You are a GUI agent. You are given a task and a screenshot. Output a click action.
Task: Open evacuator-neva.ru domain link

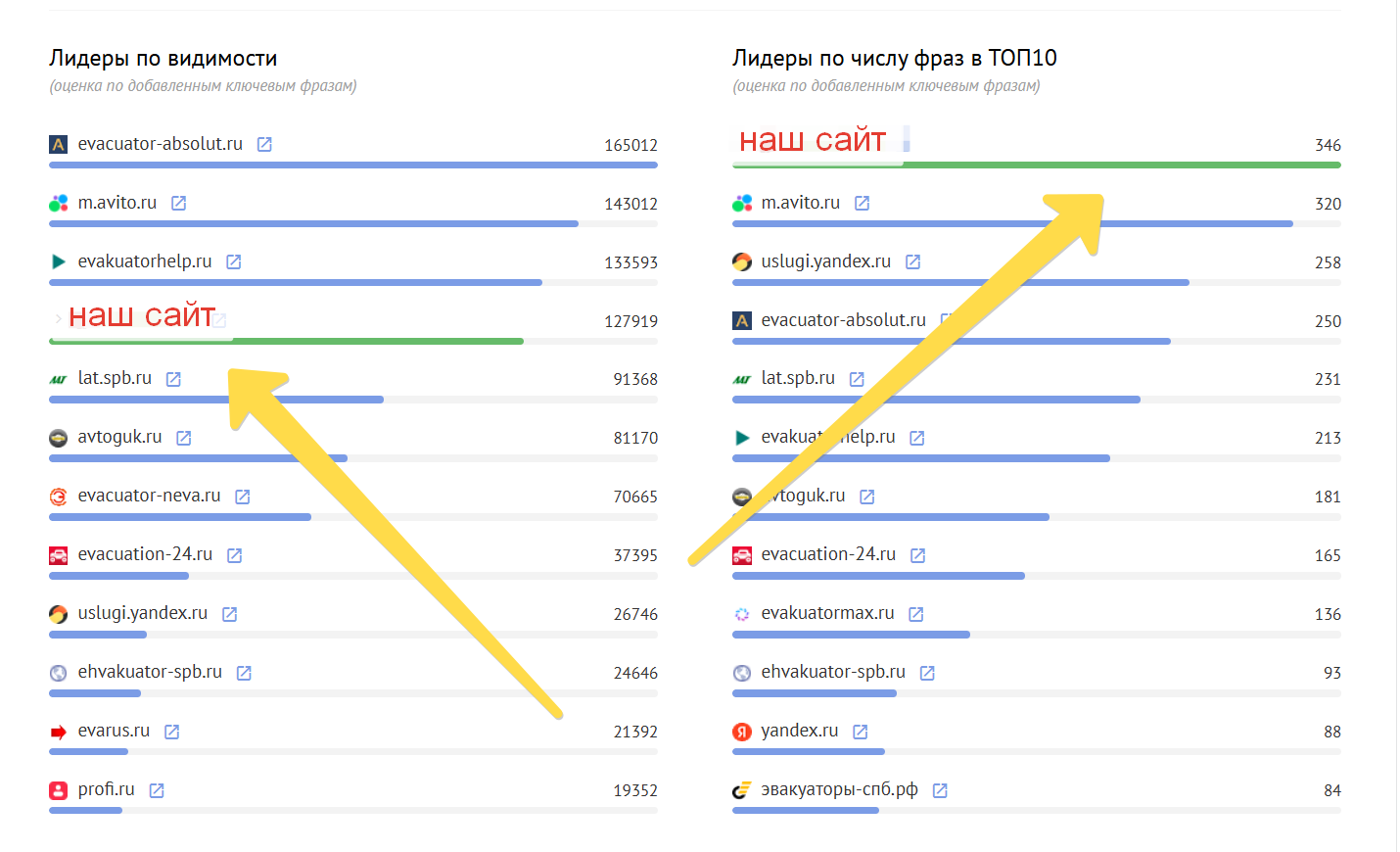click(x=150, y=496)
